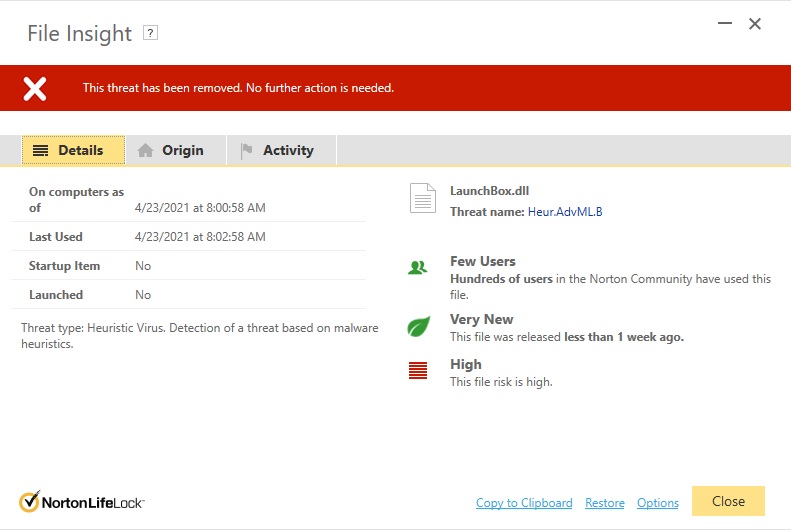Click the LaunchBox.dll document icon
Screen dimensions: 791x530
423,198
